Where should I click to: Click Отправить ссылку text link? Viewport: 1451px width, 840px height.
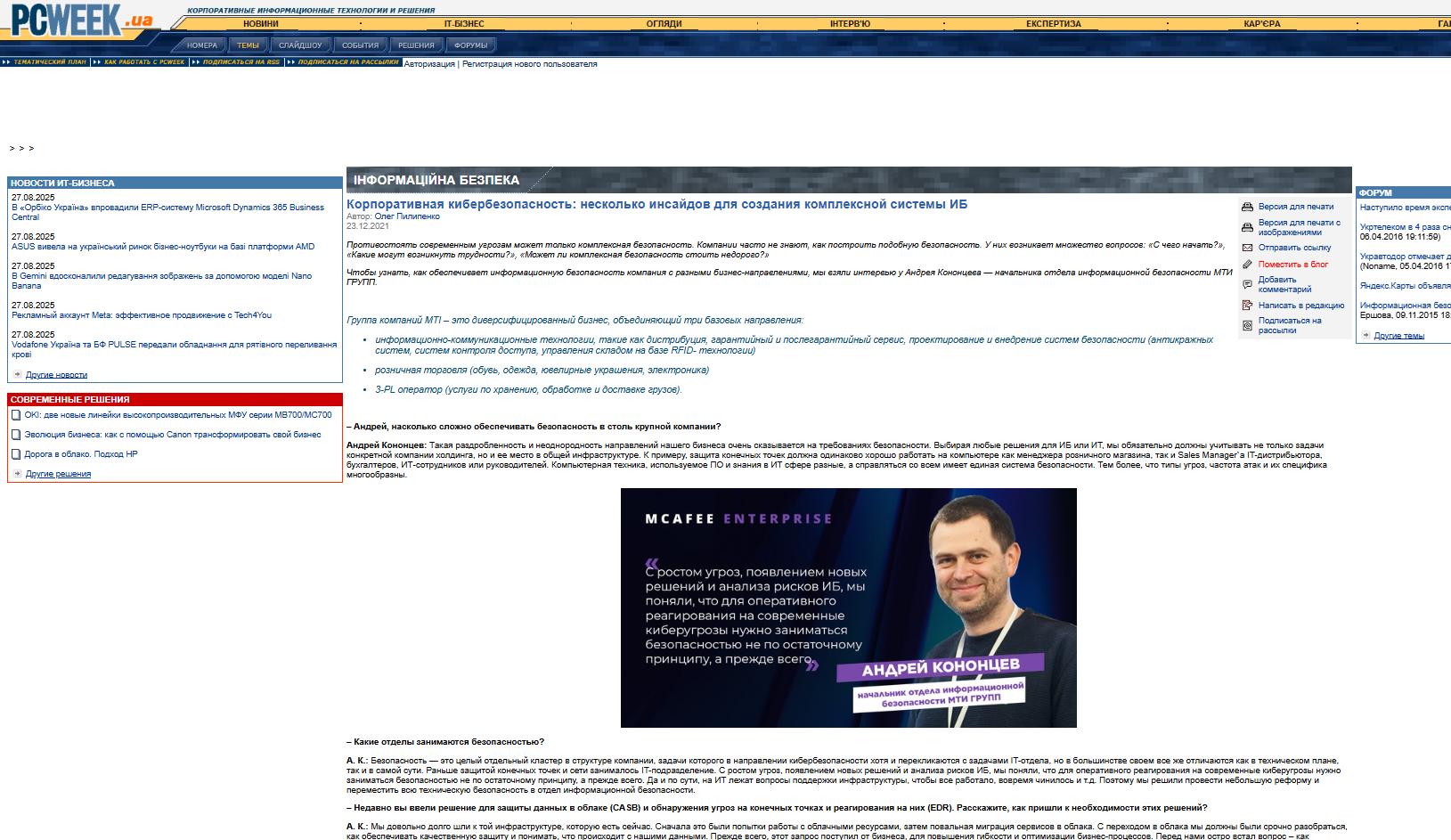(x=1295, y=248)
